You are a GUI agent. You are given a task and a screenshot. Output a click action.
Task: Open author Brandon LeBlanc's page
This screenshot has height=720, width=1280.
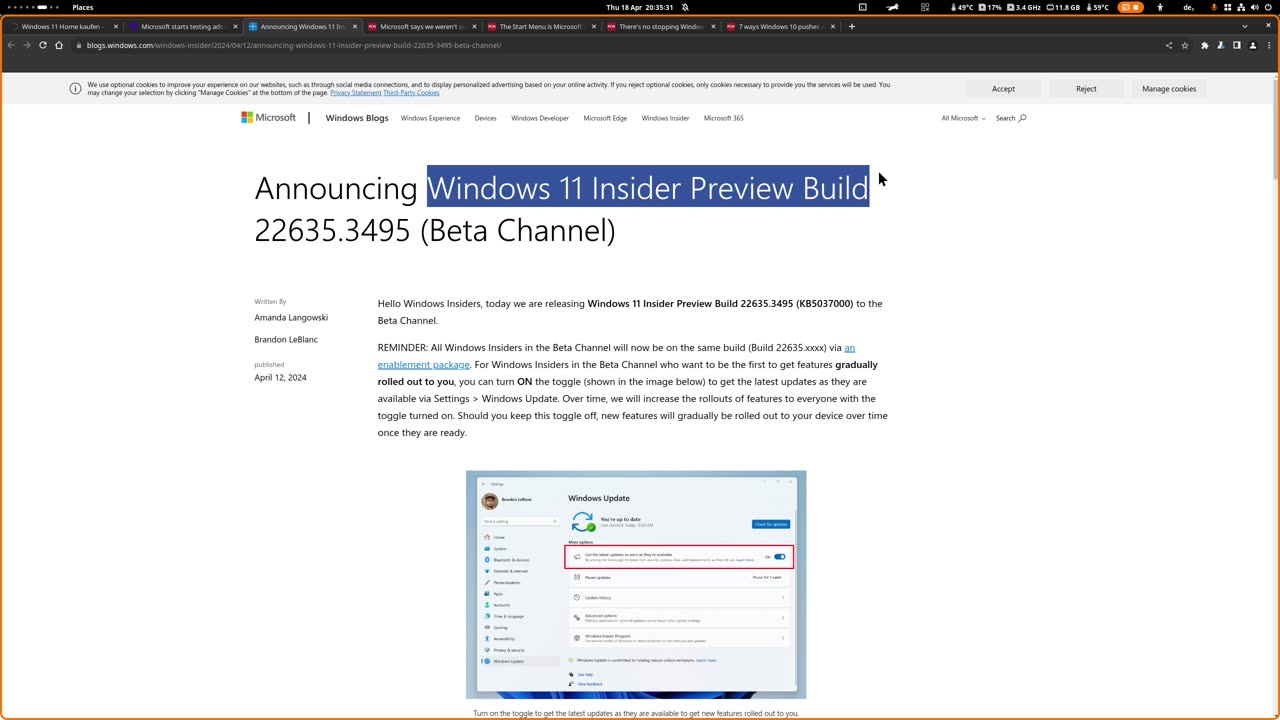[286, 340]
